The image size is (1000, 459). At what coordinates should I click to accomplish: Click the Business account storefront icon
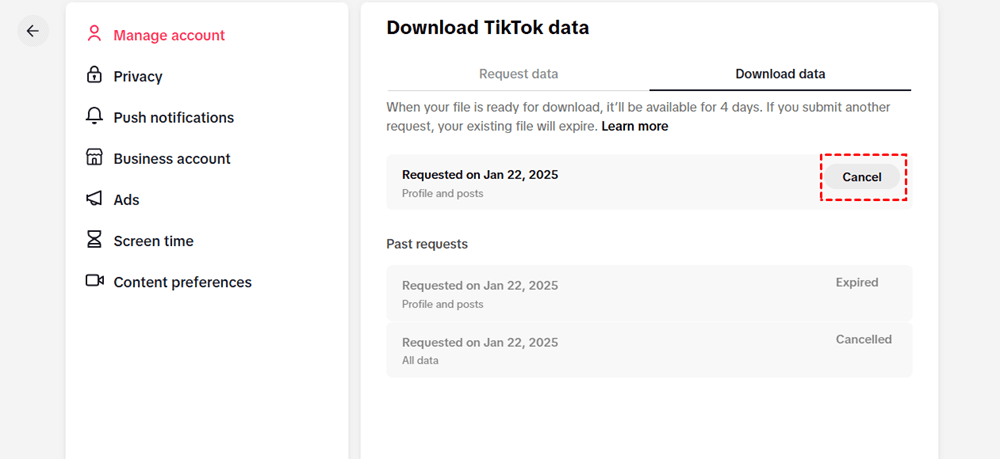click(95, 157)
